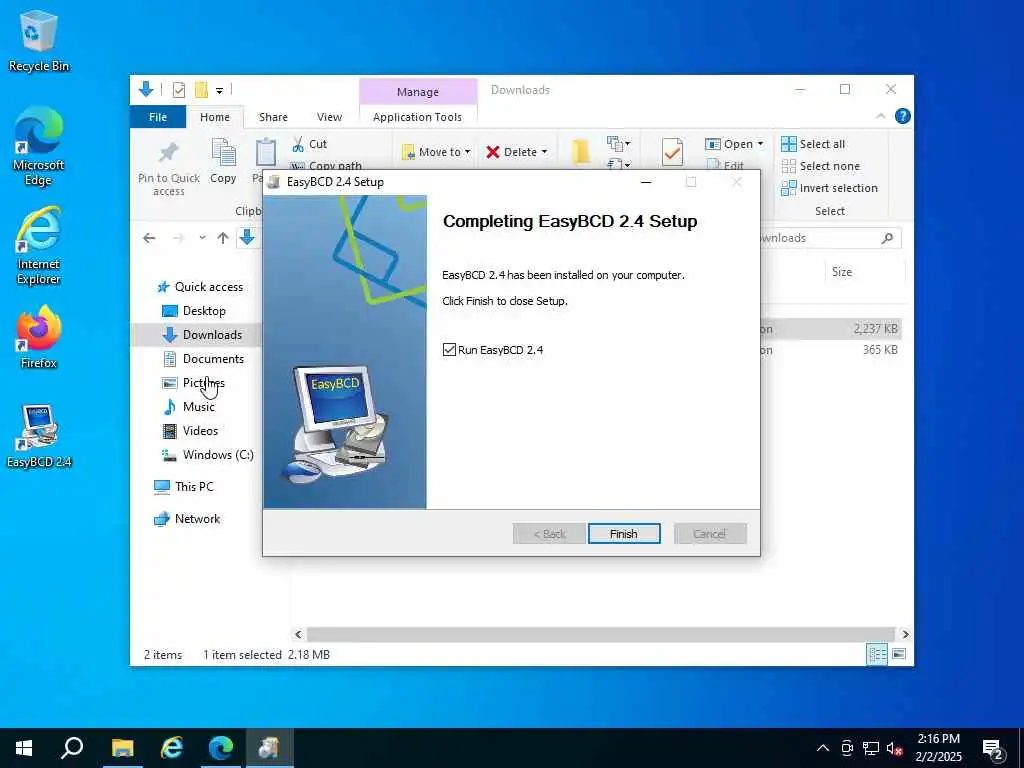Switch to View ribbon tab

329,117
